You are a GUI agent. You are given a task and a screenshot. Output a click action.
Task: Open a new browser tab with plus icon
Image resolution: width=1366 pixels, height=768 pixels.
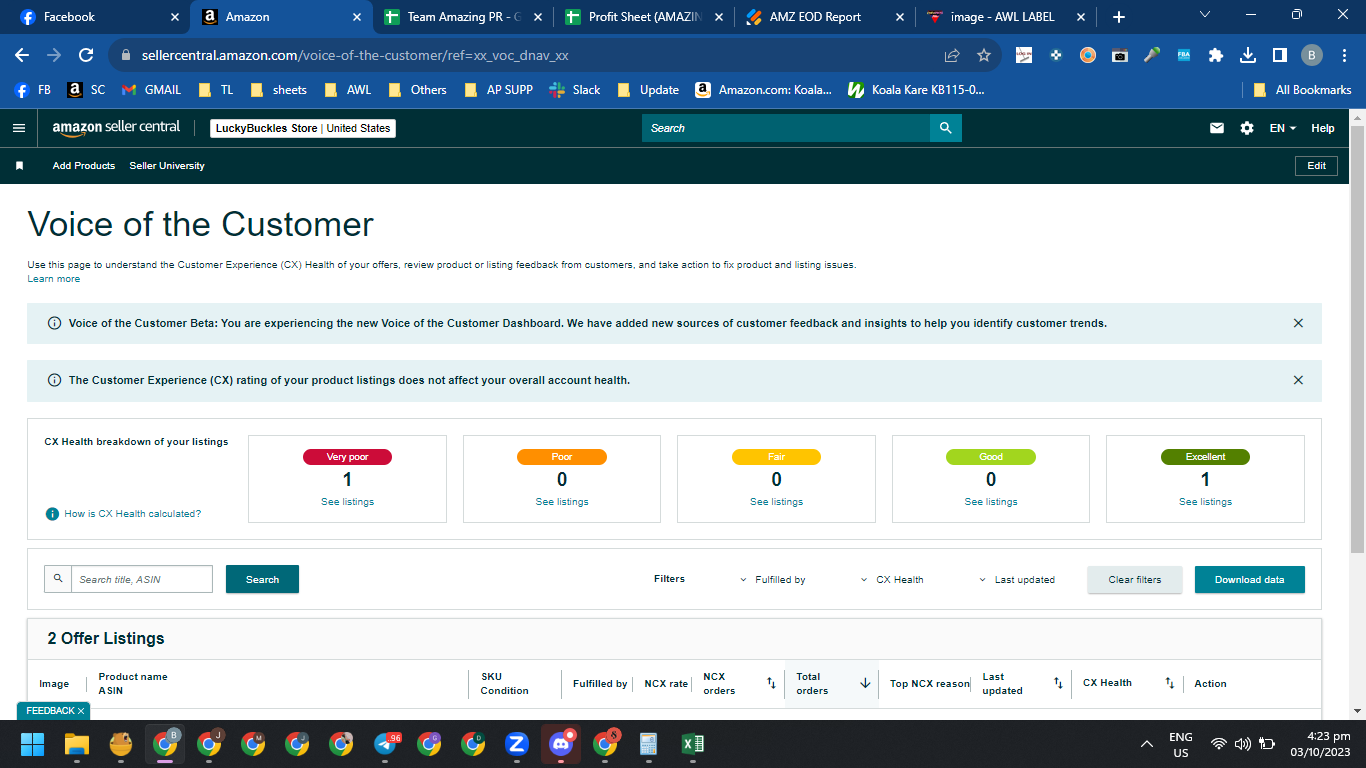1119,17
